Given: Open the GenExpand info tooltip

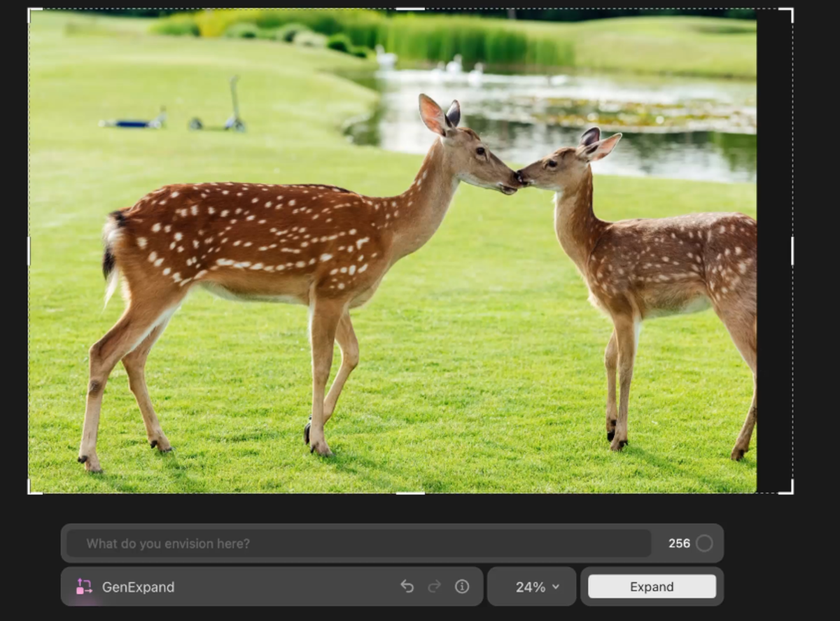Looking at the screenshot, I should (x=461, y=587).
